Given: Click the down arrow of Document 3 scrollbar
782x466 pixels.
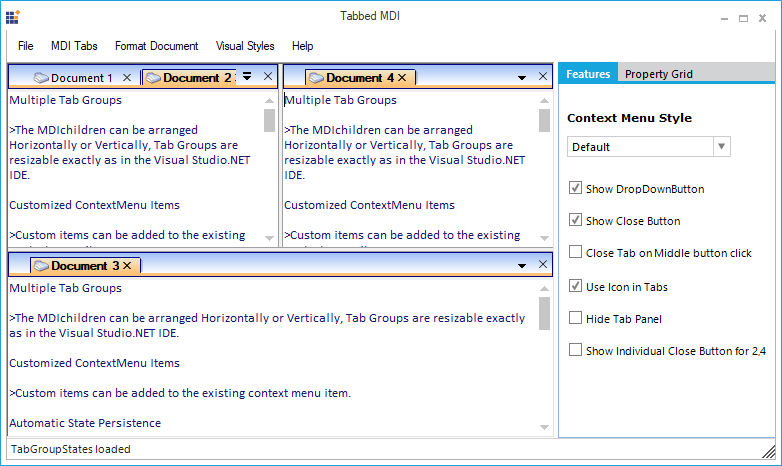Looking at the screenshot, I should click(544, 427).
